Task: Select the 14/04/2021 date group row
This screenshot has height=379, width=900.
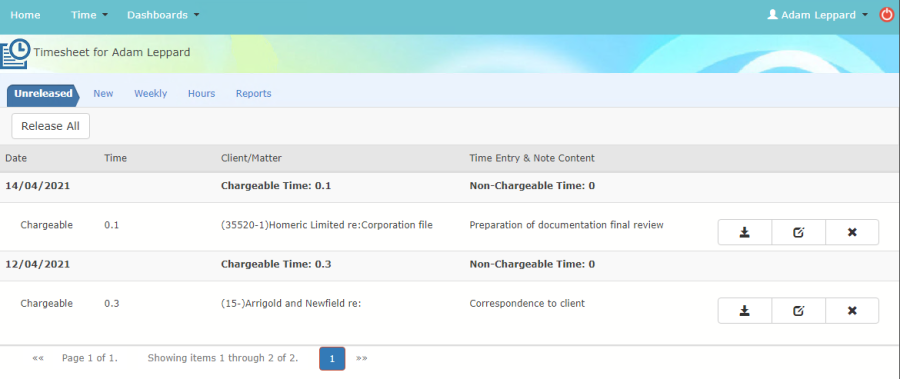Action: point(450,187)
